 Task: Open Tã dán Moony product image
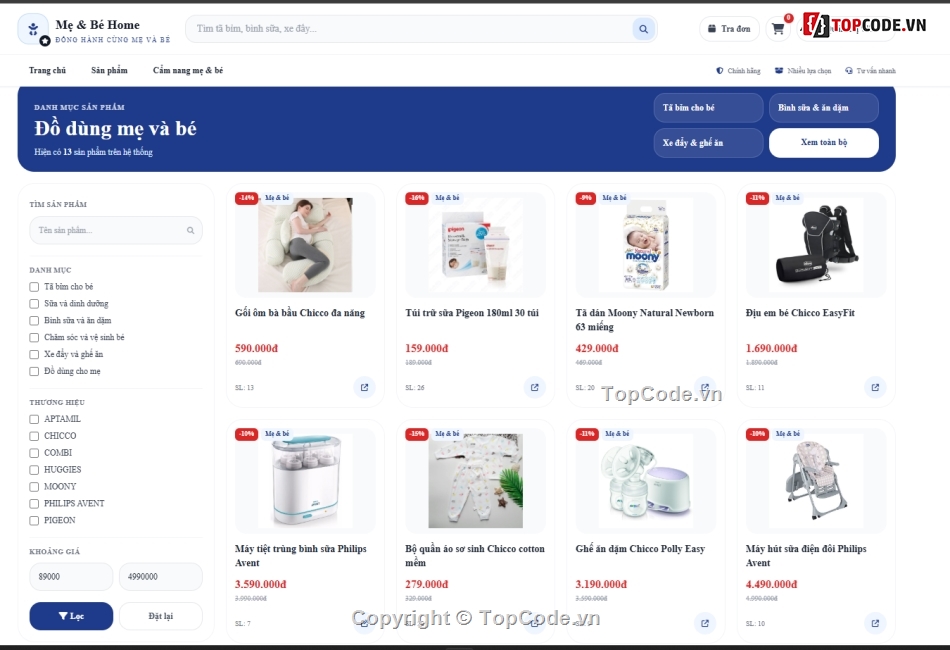[645, 245]
